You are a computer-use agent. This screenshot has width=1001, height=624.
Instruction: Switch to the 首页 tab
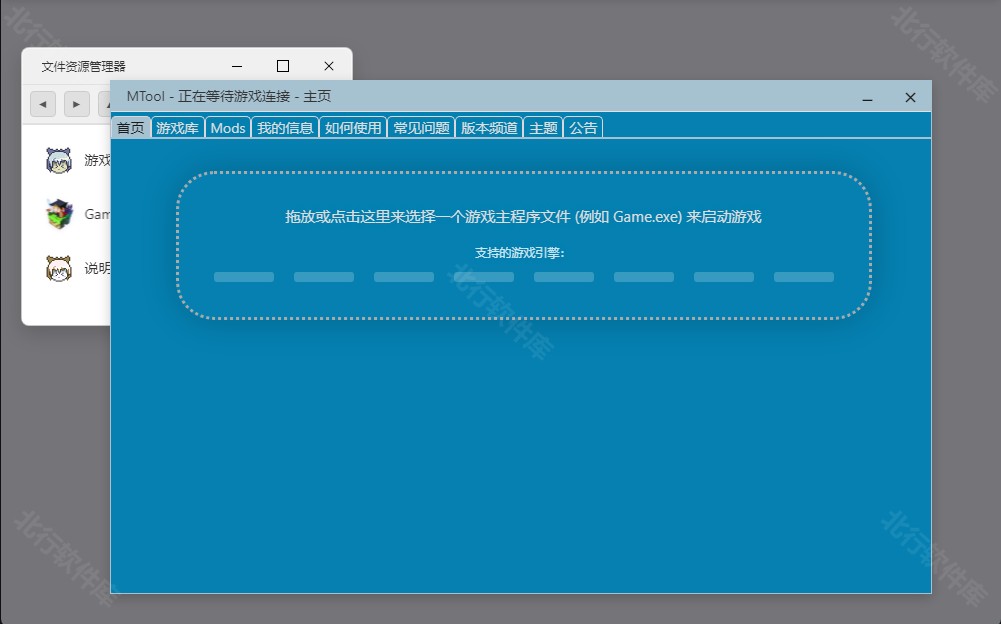pos(130,128)
